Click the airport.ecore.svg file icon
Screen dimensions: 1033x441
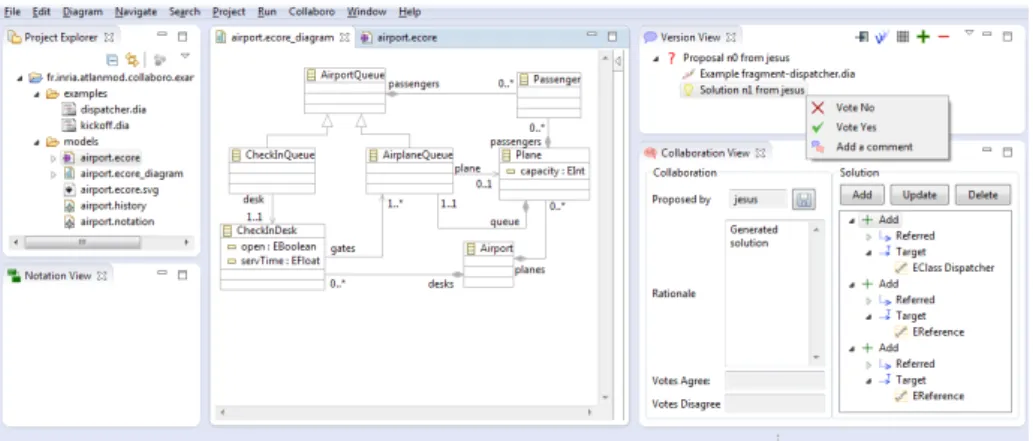pos(68,190)
